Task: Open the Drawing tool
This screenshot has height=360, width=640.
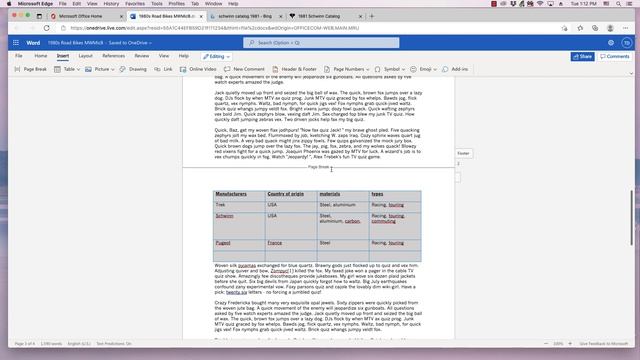Action: click(133, 69)
